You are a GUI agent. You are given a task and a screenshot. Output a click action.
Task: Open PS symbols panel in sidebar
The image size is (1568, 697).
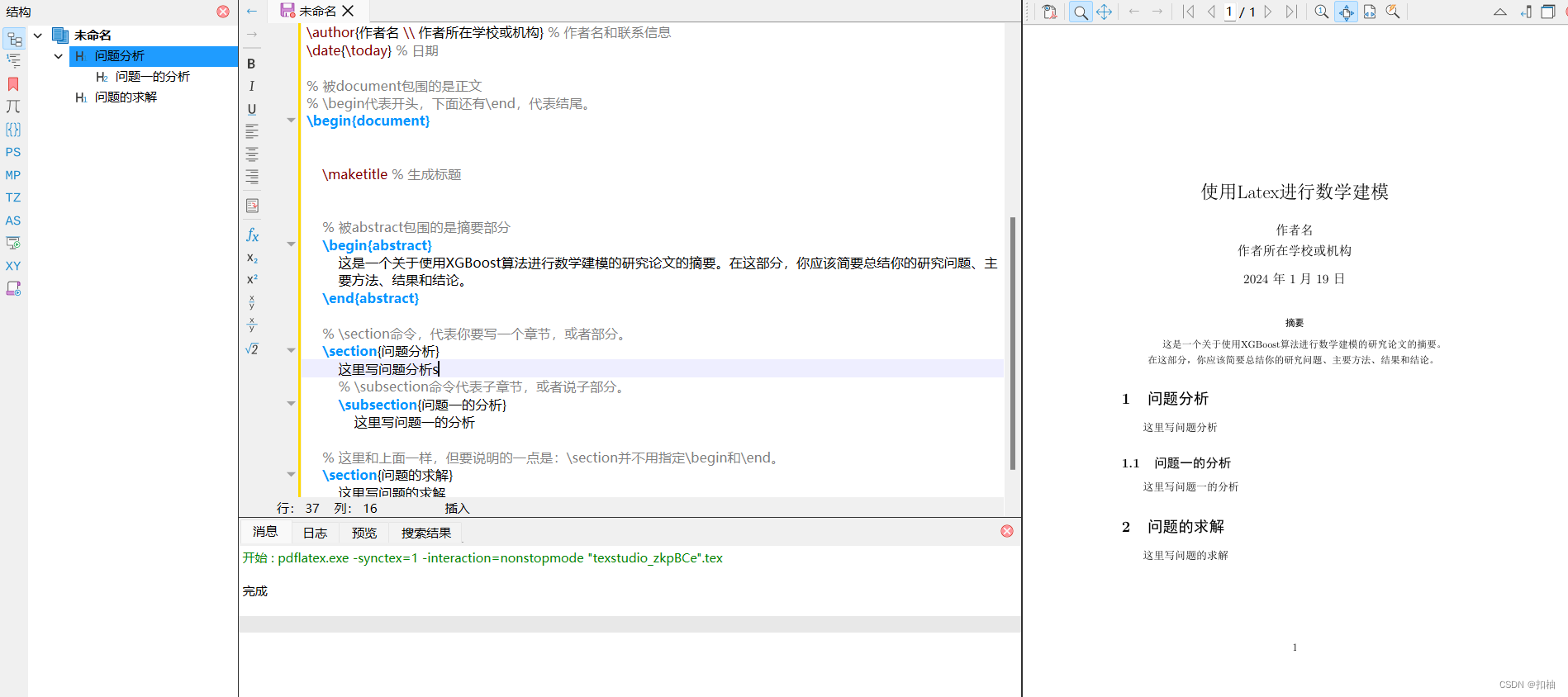coord(13,152)
